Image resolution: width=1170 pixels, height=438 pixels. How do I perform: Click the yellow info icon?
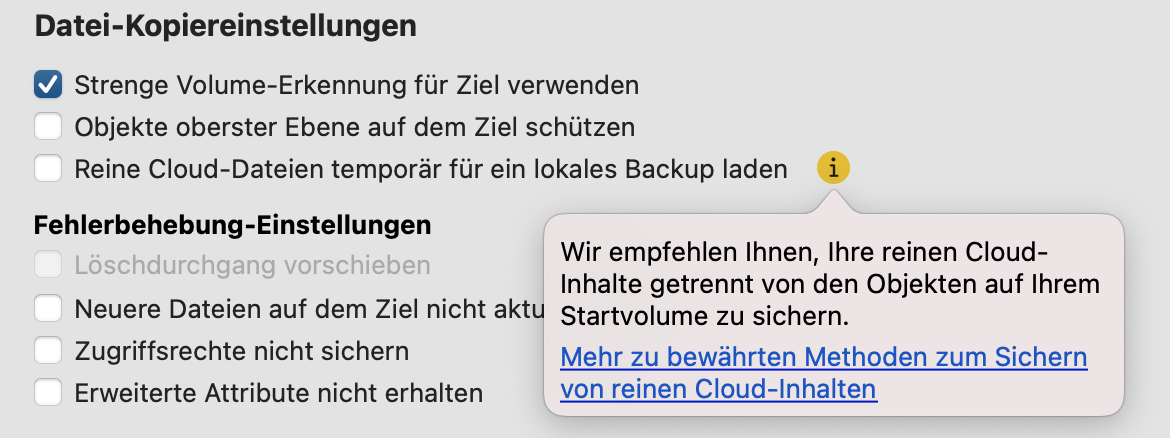pyautogui.click(x=833, y=168)
